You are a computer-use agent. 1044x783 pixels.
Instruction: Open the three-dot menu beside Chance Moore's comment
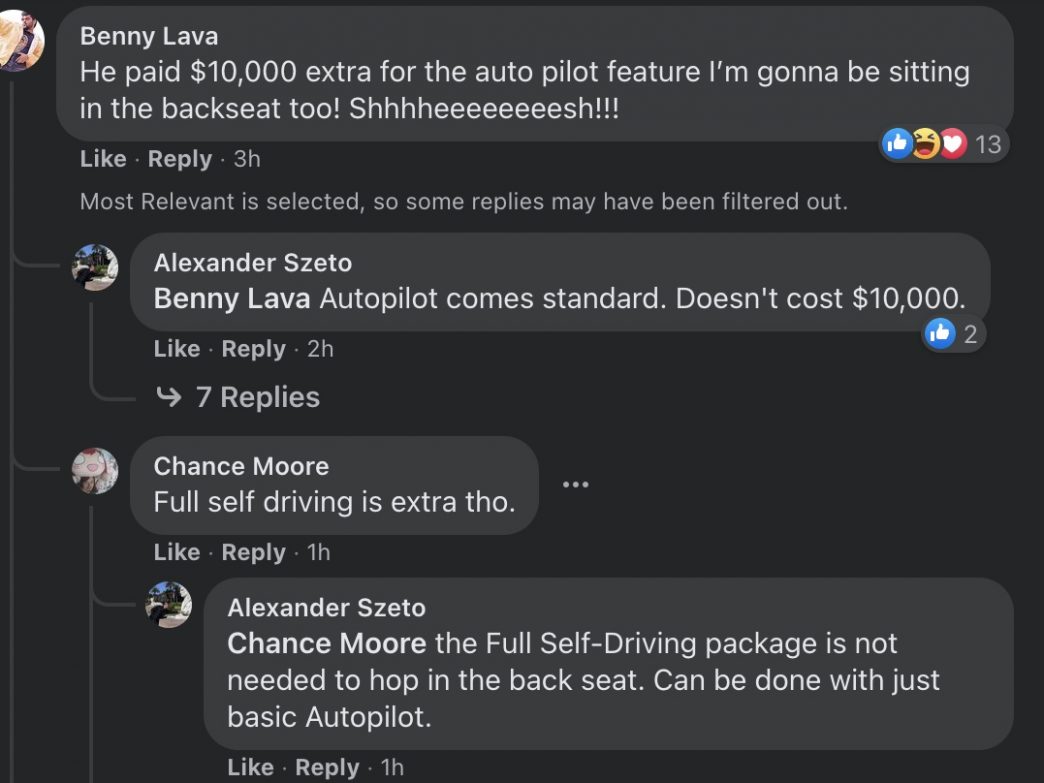pyautogui.click(x=575, y=484)
